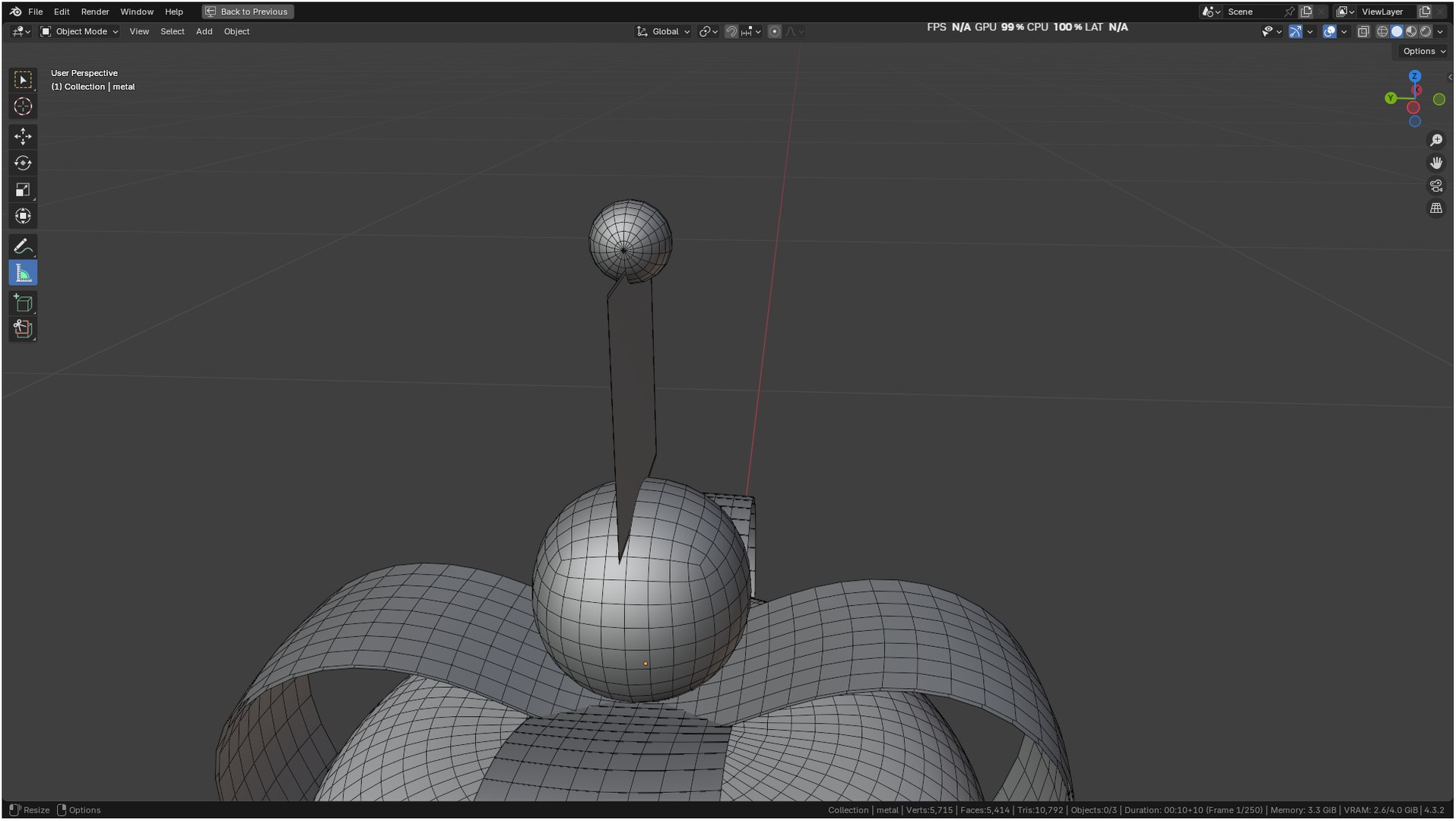1456x821 pixels.
Task: Toggle Proportional Editing
Action: 774,31
